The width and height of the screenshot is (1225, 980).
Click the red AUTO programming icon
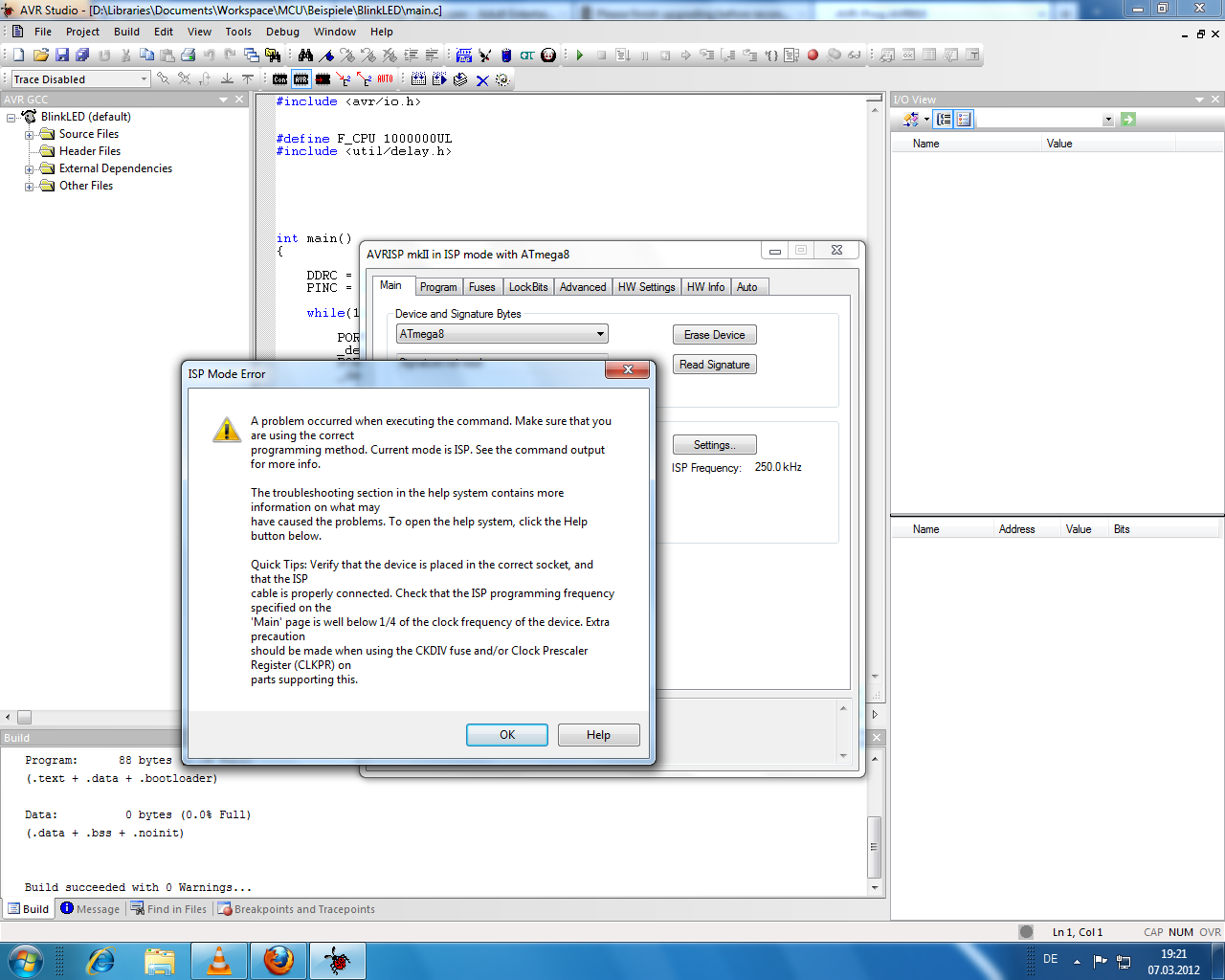coord(385,79)
